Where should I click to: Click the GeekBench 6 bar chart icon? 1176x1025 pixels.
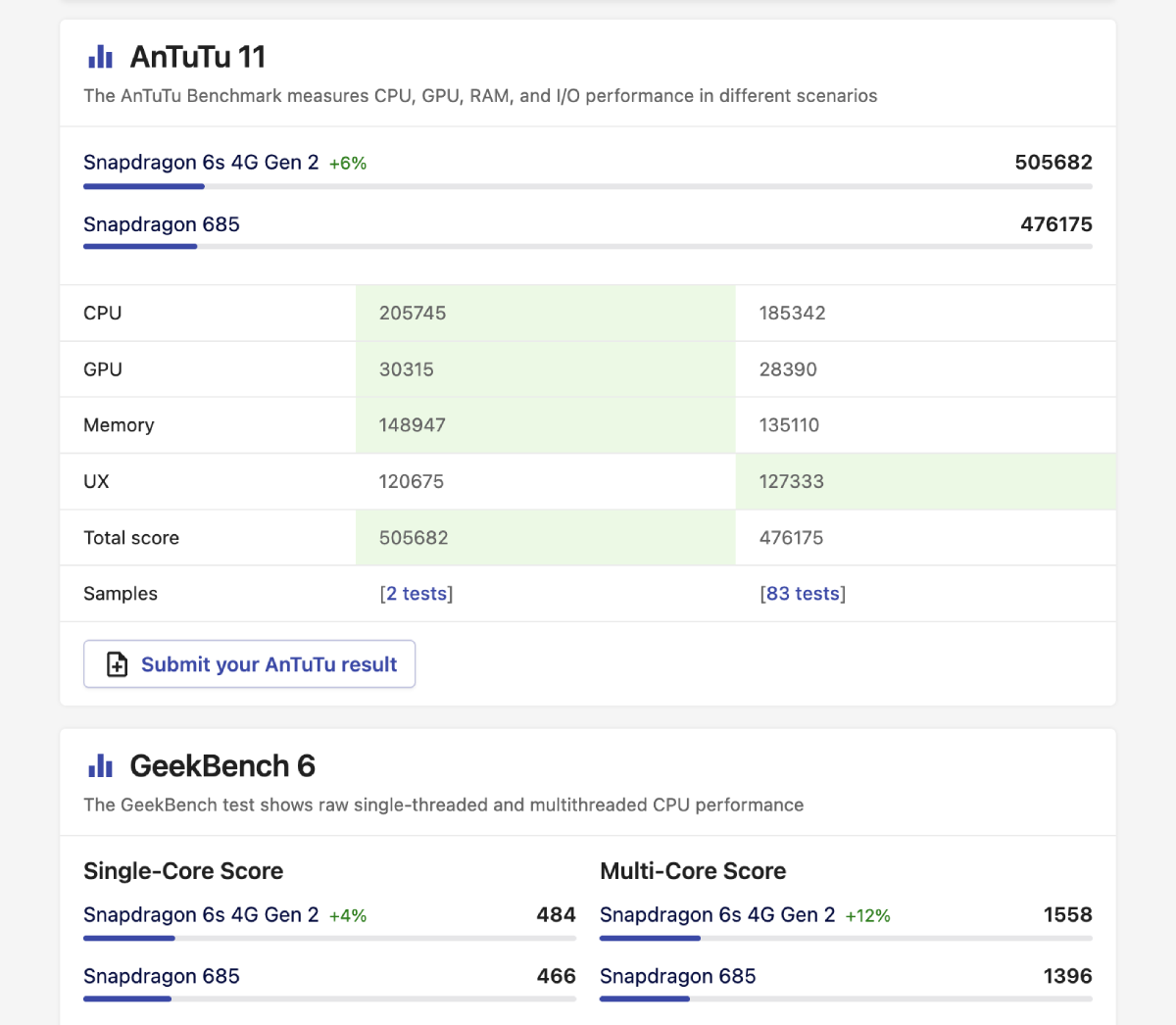coord(100,765)
